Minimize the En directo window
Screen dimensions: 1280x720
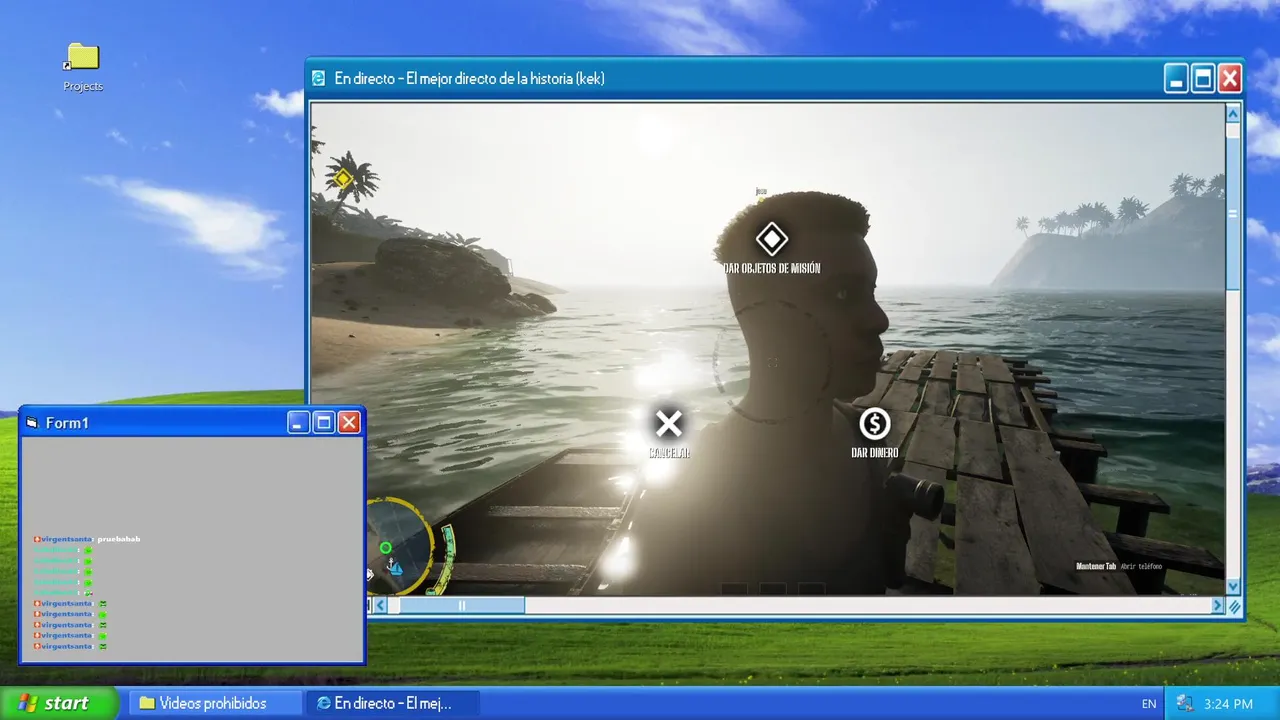point(1177,79)
